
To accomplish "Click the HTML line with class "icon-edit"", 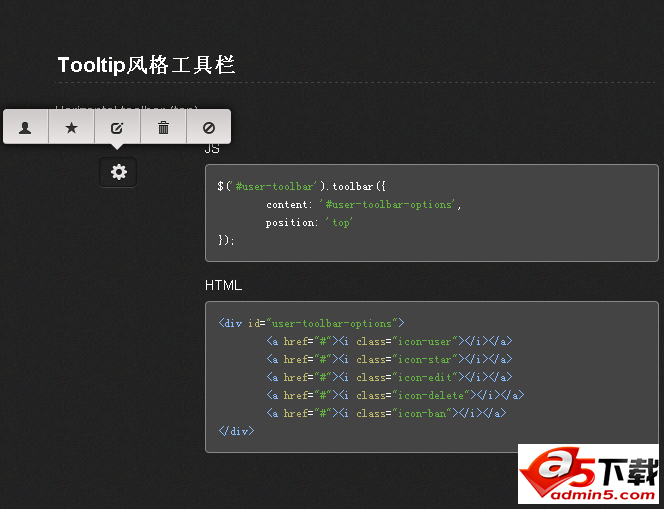I will click(389, 377).
